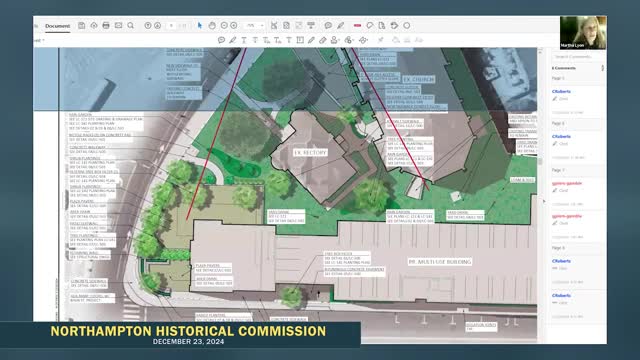This screenshot has width=640, height=360.
Task: Zoom out with minus icon
Action: [x=224, y=25]
